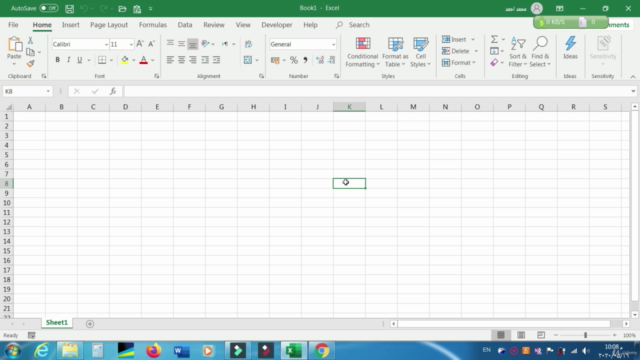Click Font Color red swatch
The image size is (640, 360).
143,60
